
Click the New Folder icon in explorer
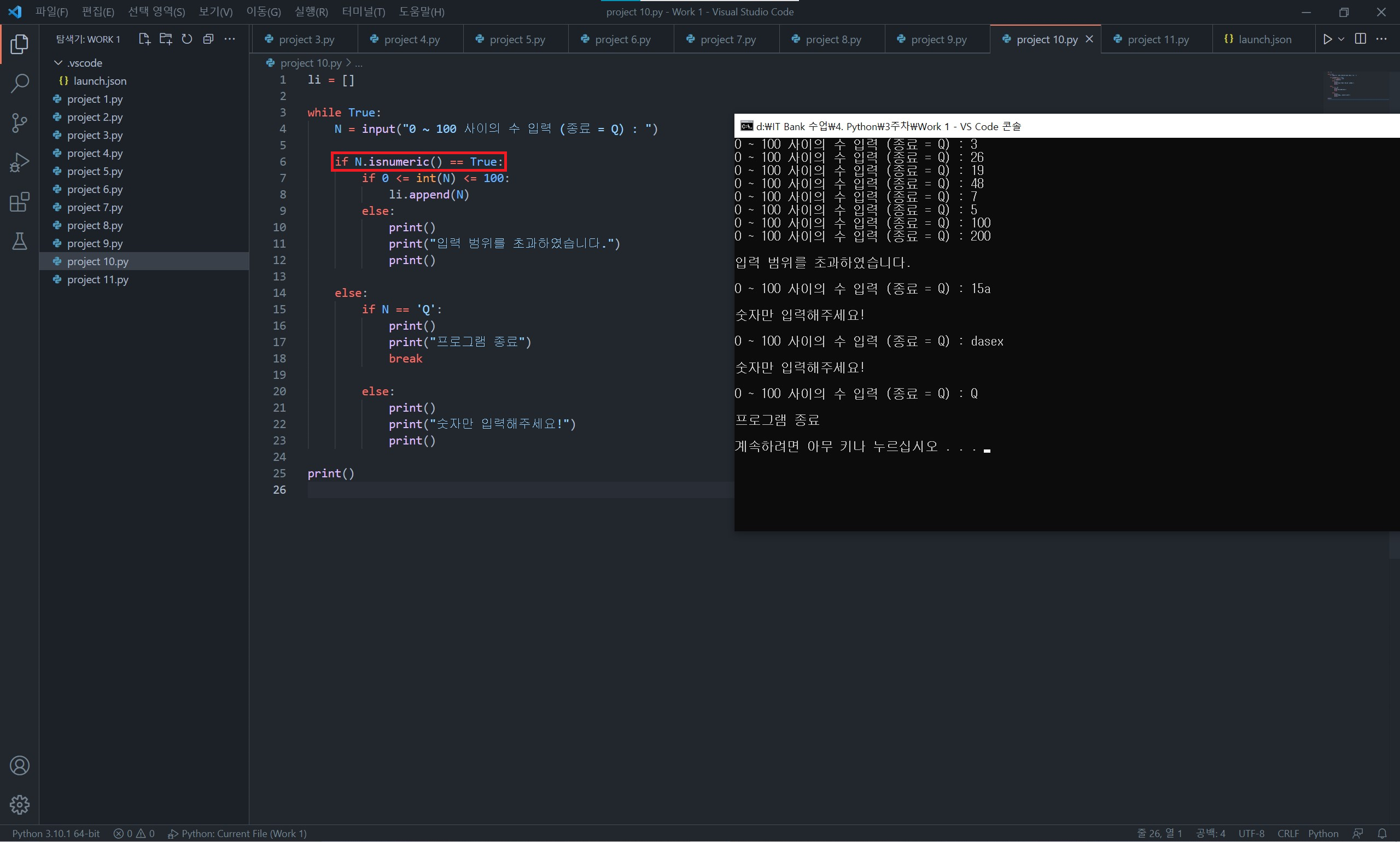pos(166,39)
